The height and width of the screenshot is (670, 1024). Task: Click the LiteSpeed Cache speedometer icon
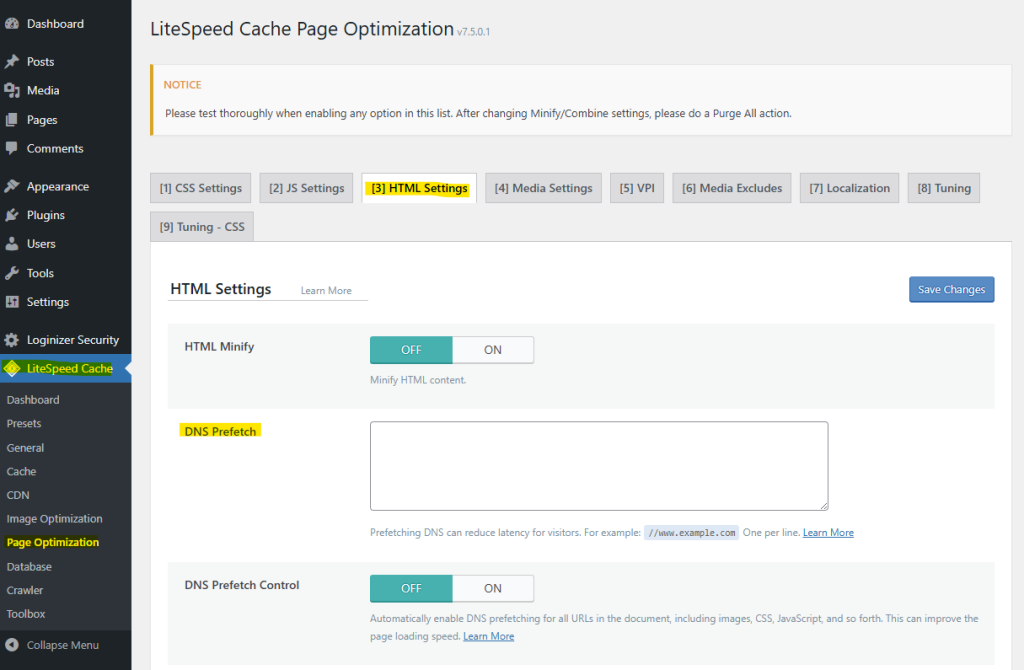[x=12, y=368]
